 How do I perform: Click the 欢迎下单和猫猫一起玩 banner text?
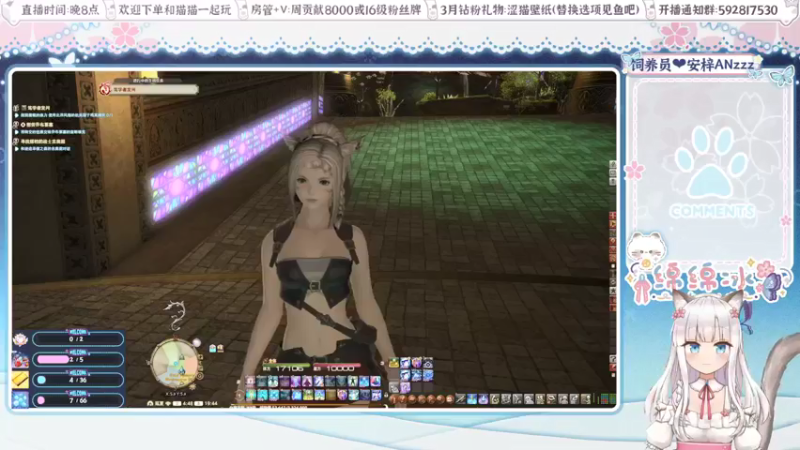pyautogui.click(x=175, y=10)
